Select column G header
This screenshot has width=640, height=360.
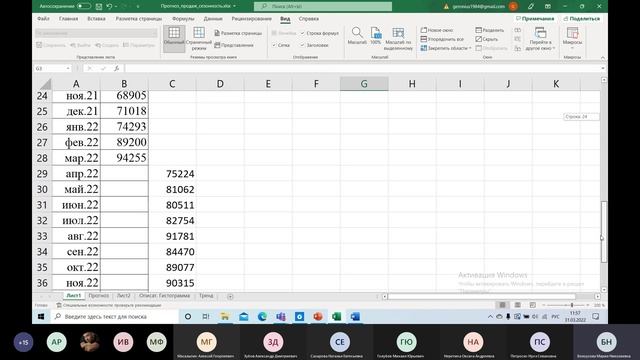(364, 84)
